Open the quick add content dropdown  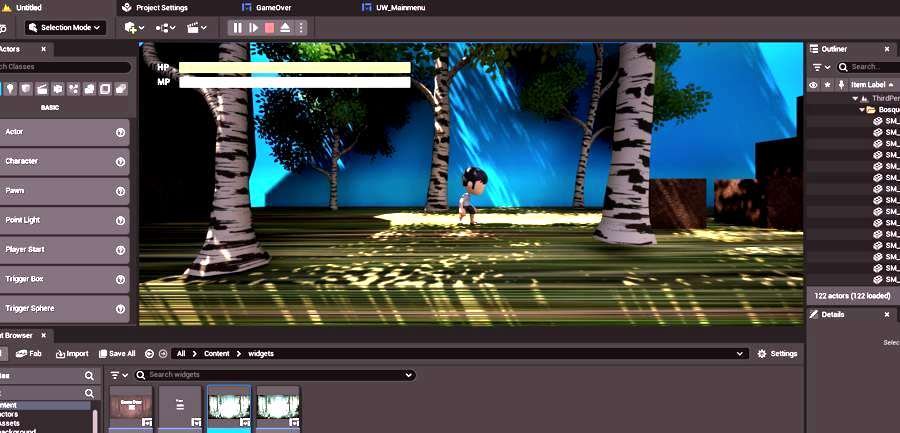point(134,28)
